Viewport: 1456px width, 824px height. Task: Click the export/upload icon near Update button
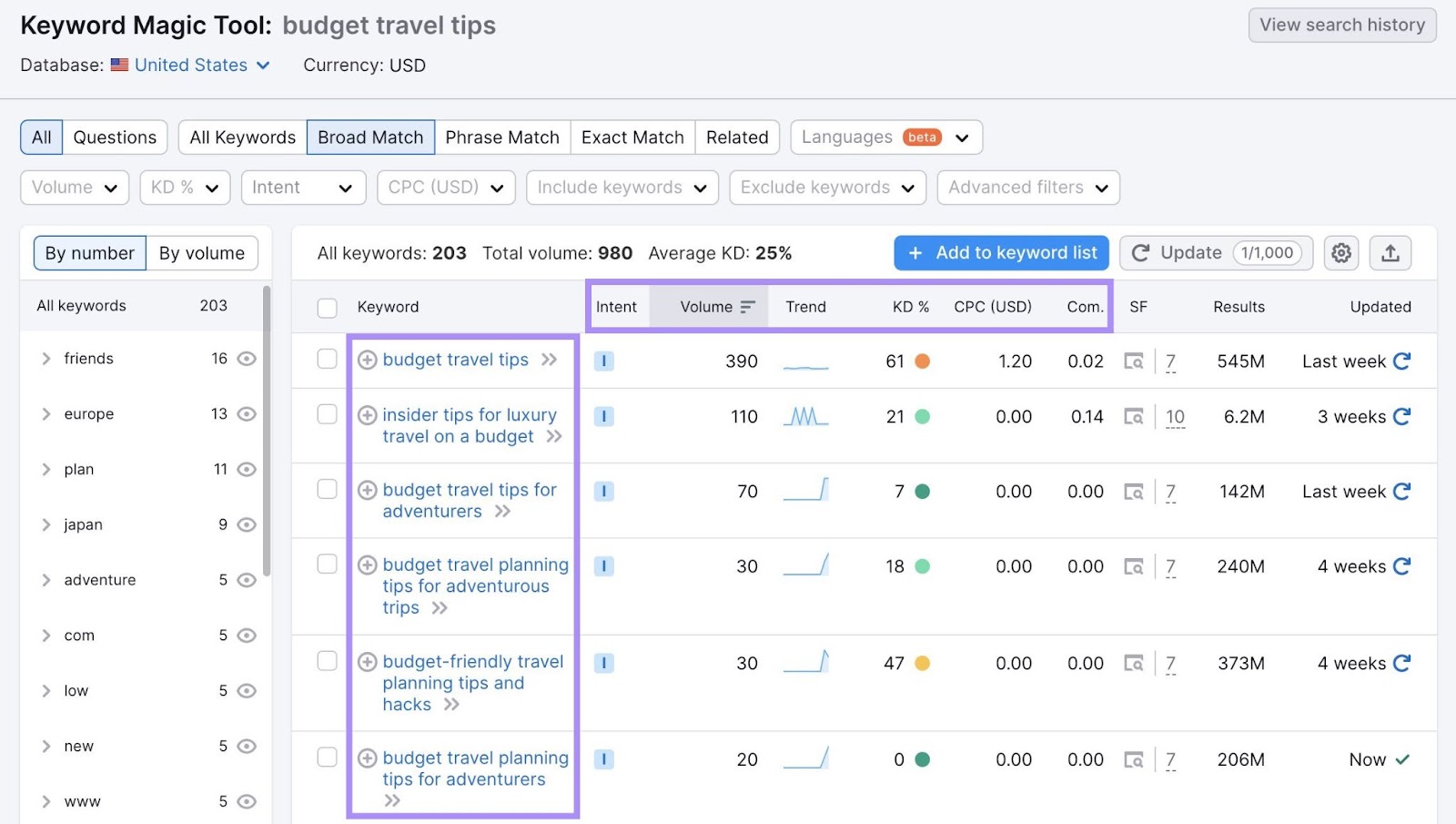[1390, 253]
